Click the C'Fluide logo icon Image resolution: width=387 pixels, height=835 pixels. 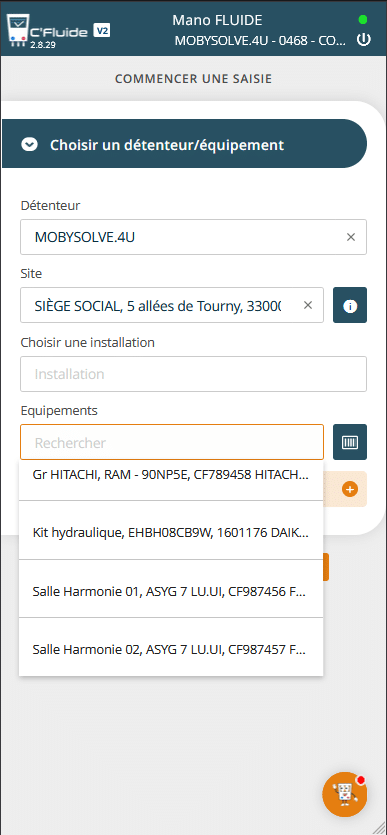click(19, 31)
